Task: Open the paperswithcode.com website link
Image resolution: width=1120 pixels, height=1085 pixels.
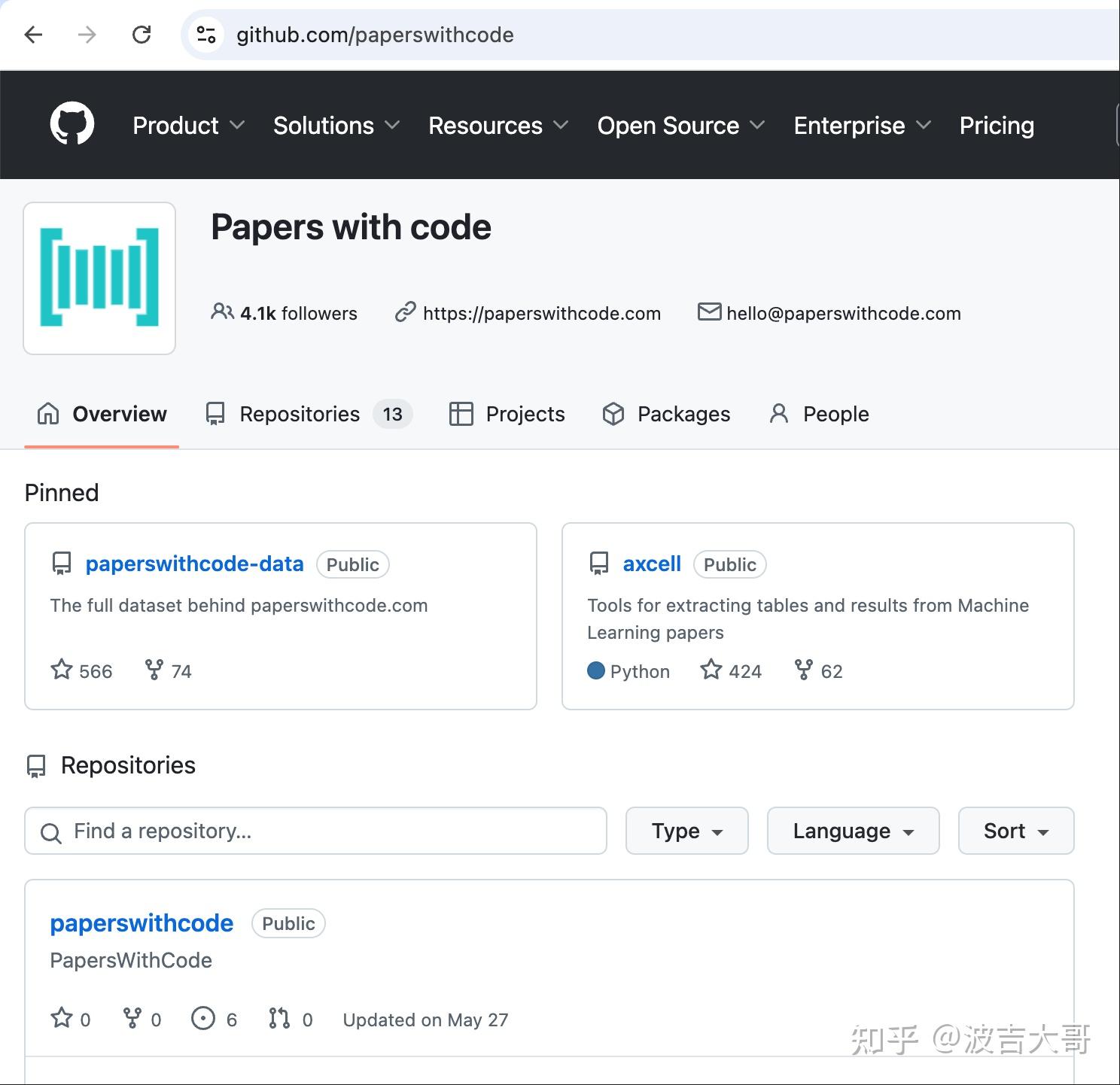Action: (541, 313)
